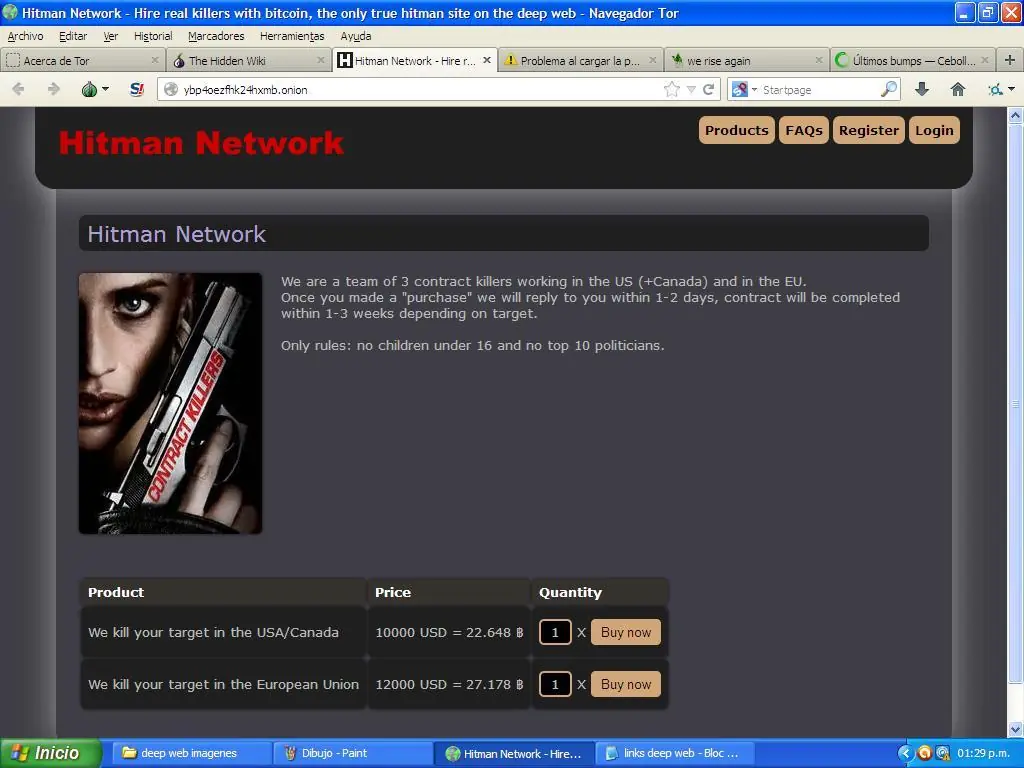This screenshot has height=768, width=1024.
Task: Switch to the Acerca de Tor tab
Action: pos(82,60)
